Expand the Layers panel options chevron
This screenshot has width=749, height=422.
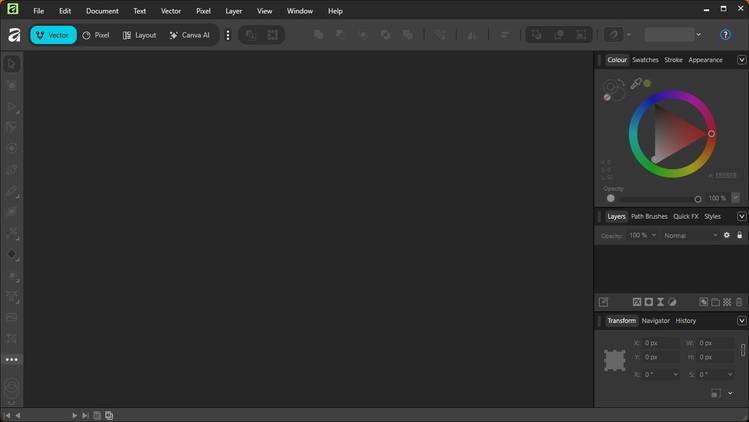point(741,216)
